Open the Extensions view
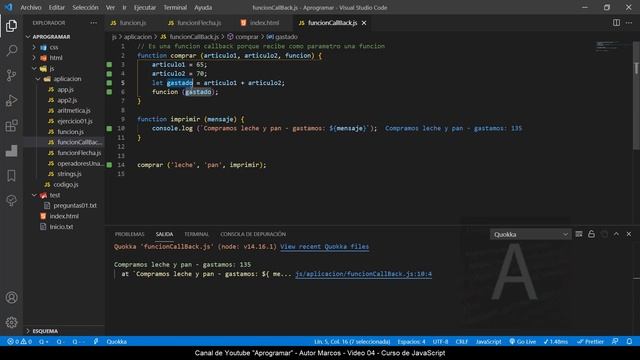This screenshot has width=640, height=360. pos(11,125)
